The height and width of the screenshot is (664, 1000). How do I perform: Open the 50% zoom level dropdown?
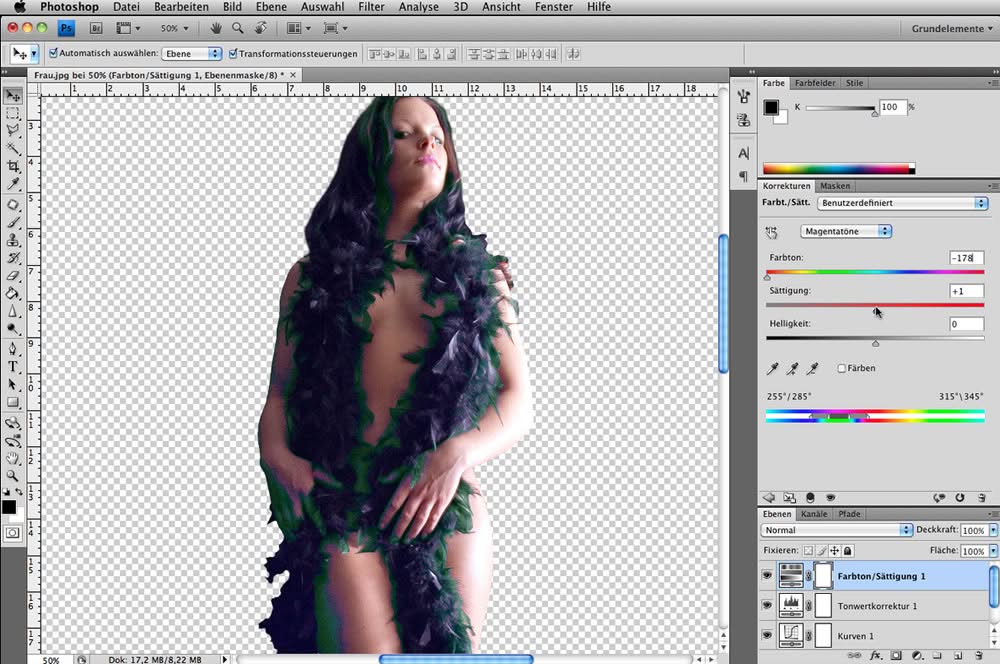pos(174,28)
